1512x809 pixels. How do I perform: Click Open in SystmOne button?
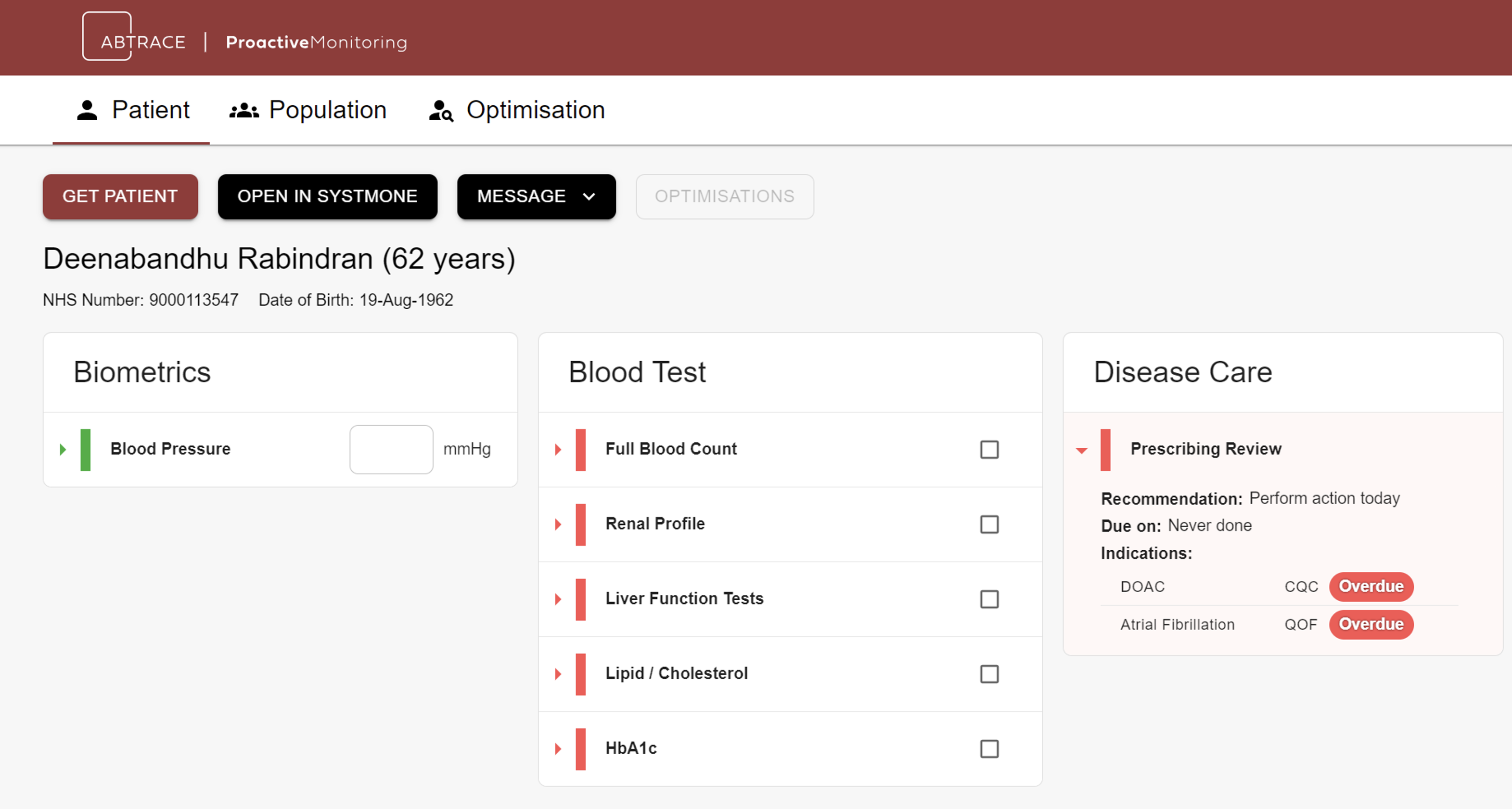328,197
